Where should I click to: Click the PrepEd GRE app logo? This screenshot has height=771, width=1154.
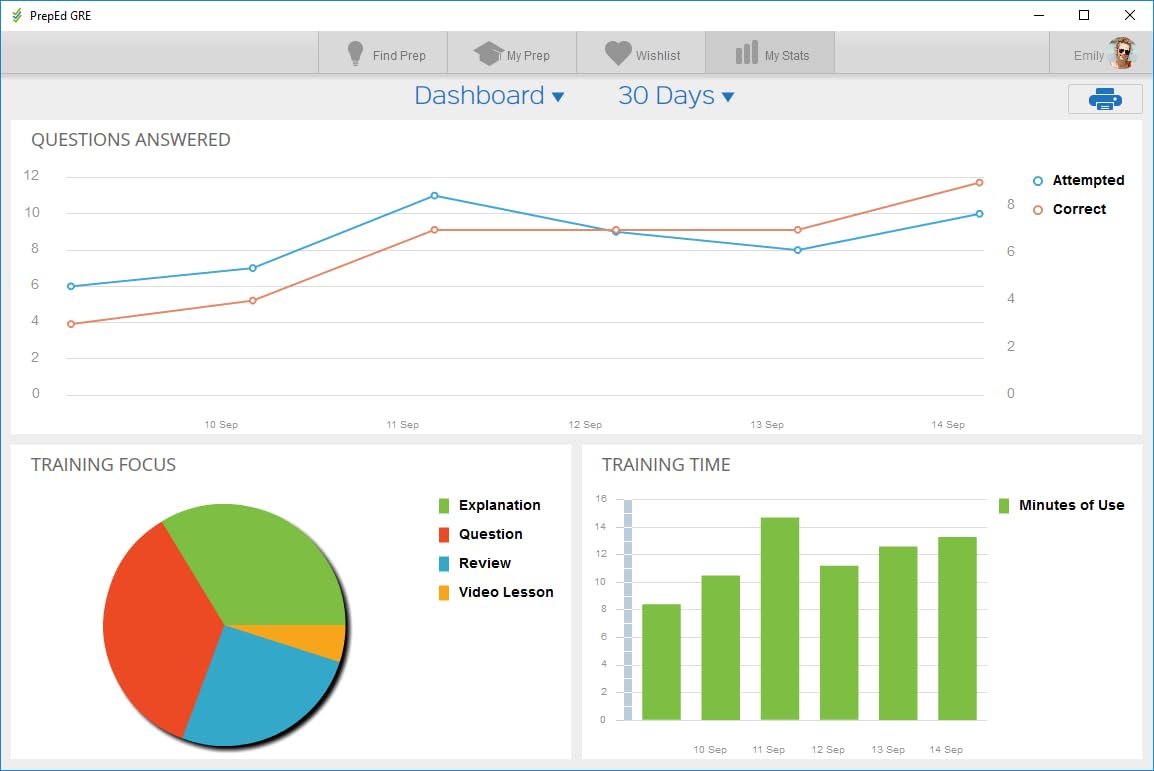coord(16,15)
